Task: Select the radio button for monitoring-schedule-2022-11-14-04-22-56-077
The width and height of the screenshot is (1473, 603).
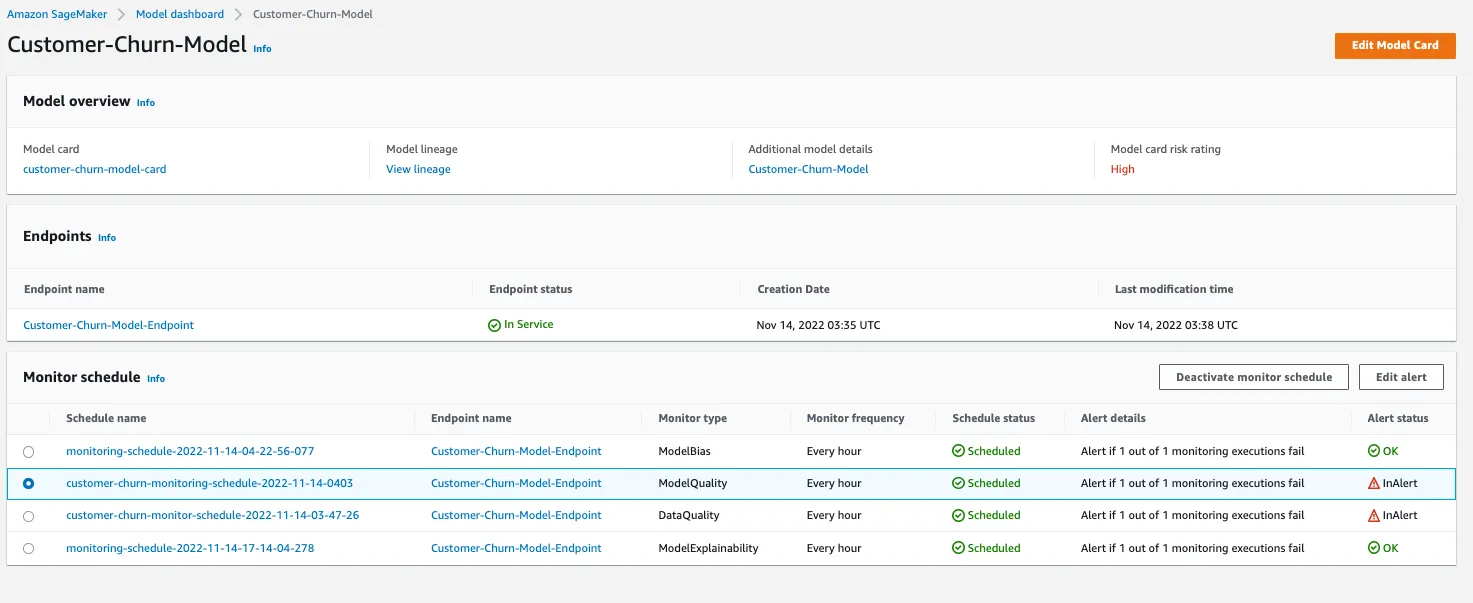Action: (x=28, y=451)
